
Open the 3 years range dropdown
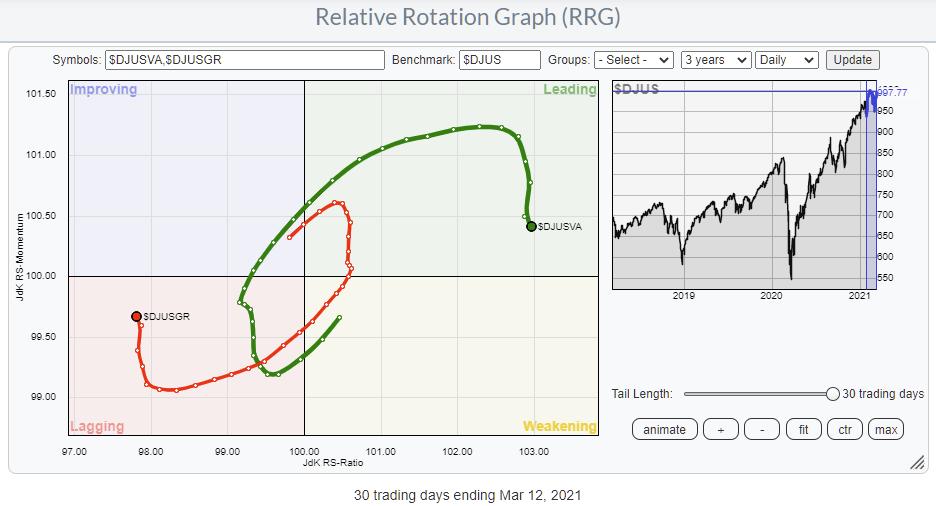714,60
